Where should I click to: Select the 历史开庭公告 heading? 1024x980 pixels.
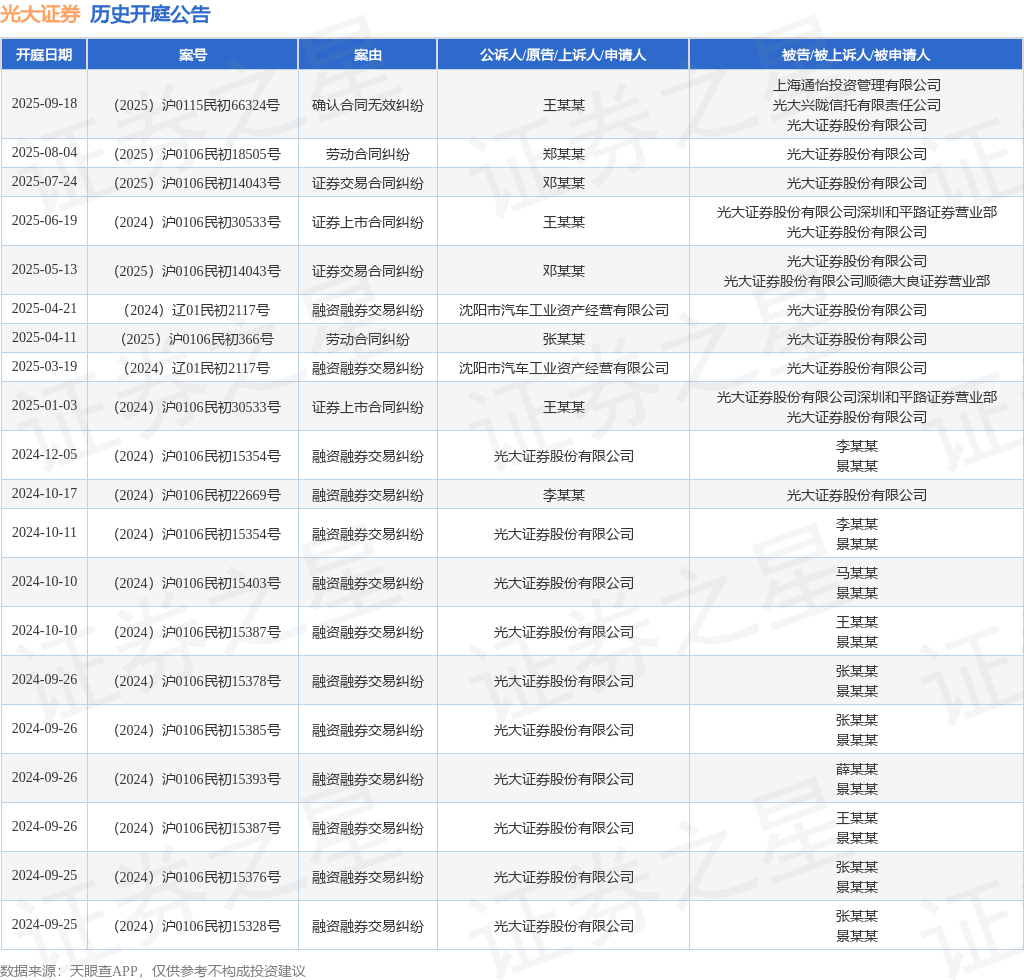click(x=150, y=14)
